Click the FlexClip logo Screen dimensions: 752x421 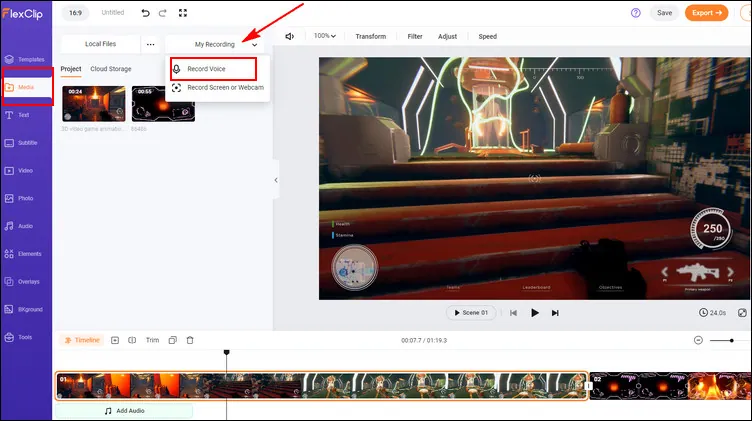pyautogui.click(x=23, y=13)
